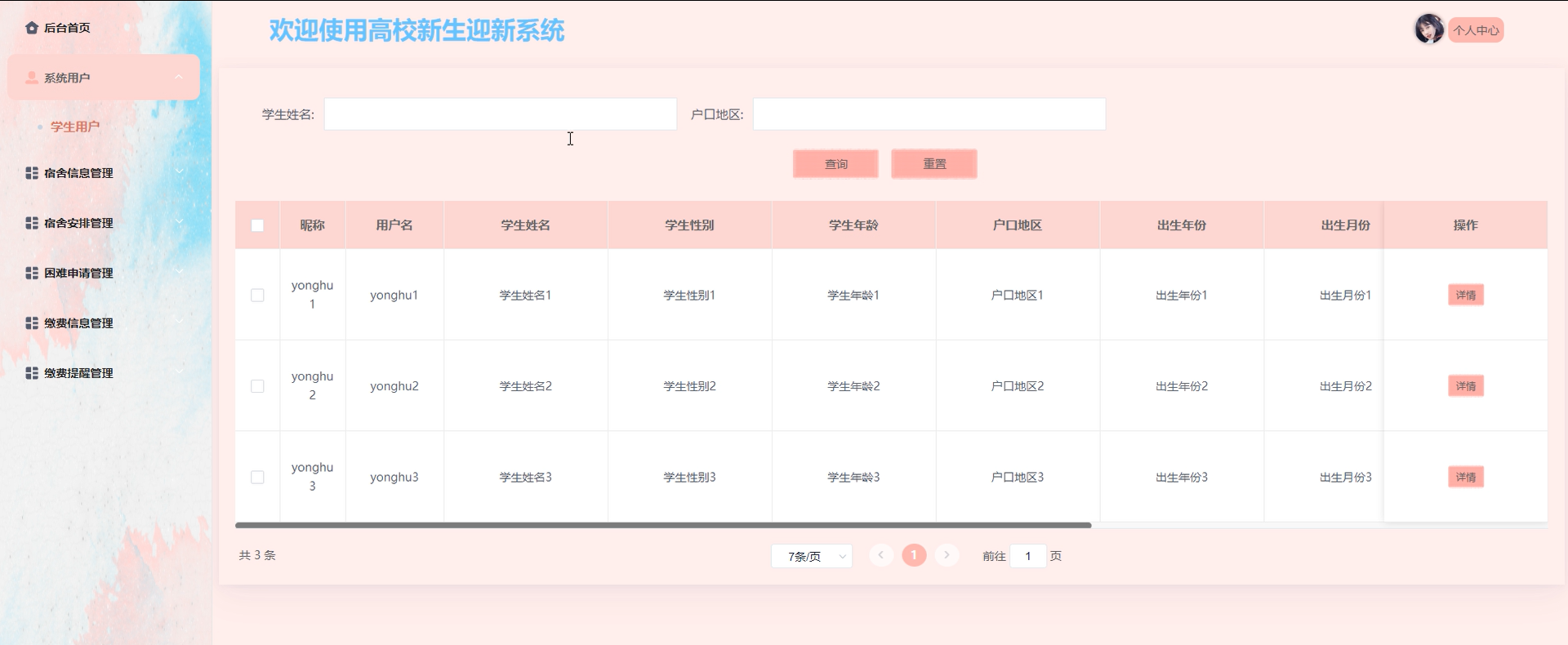This screenshot has height=645, width=1568.
Task: Select the 学生用户 submenu item
Action: tap(75, 127)
